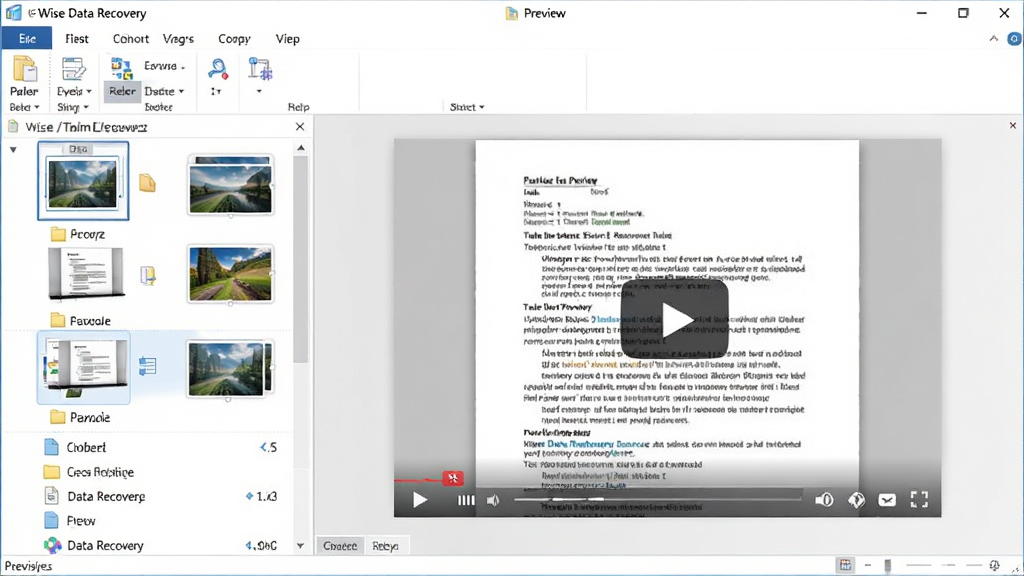Collapse the tree arrow beside first thumbnail

coord(13,150)
